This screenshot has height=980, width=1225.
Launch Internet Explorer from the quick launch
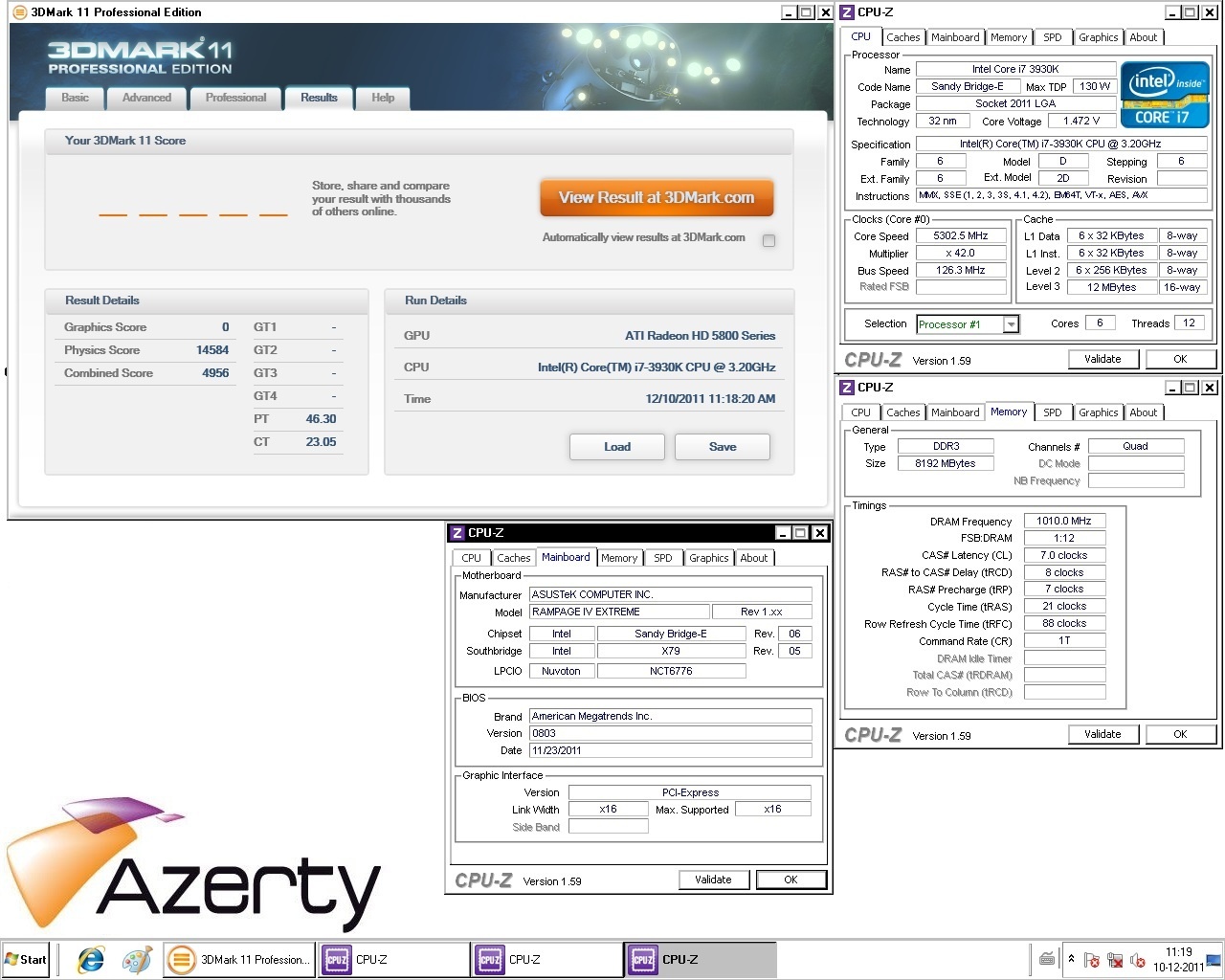tap(91, 959)
